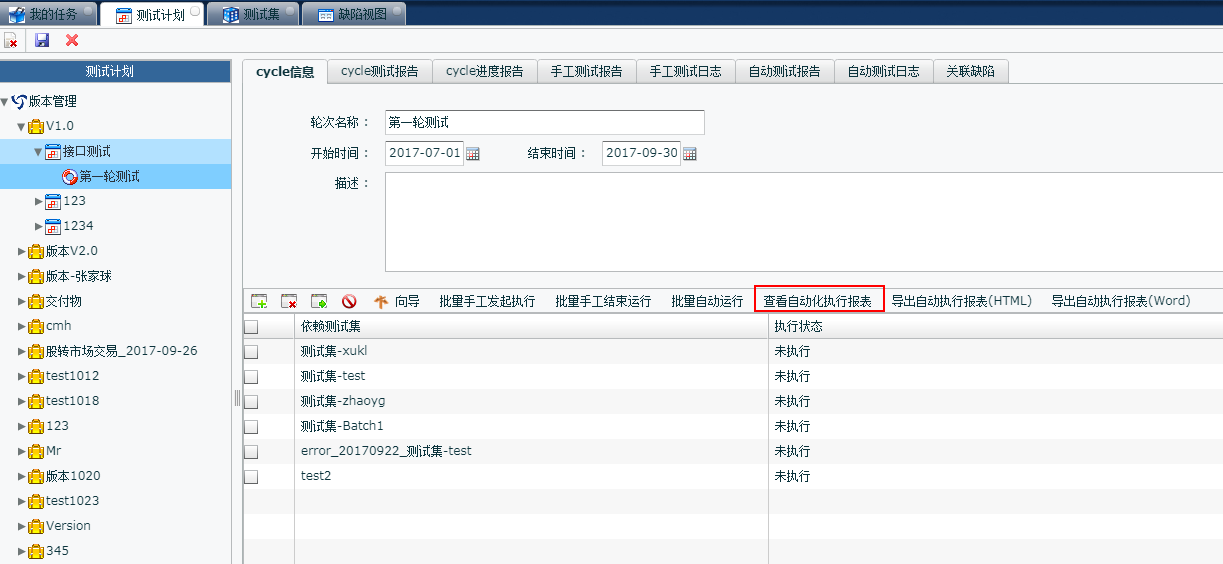This screenshot has width=1223, height=564.
Task: Click 查看自动化执行报表 button
Action: [x=818, y=301]
